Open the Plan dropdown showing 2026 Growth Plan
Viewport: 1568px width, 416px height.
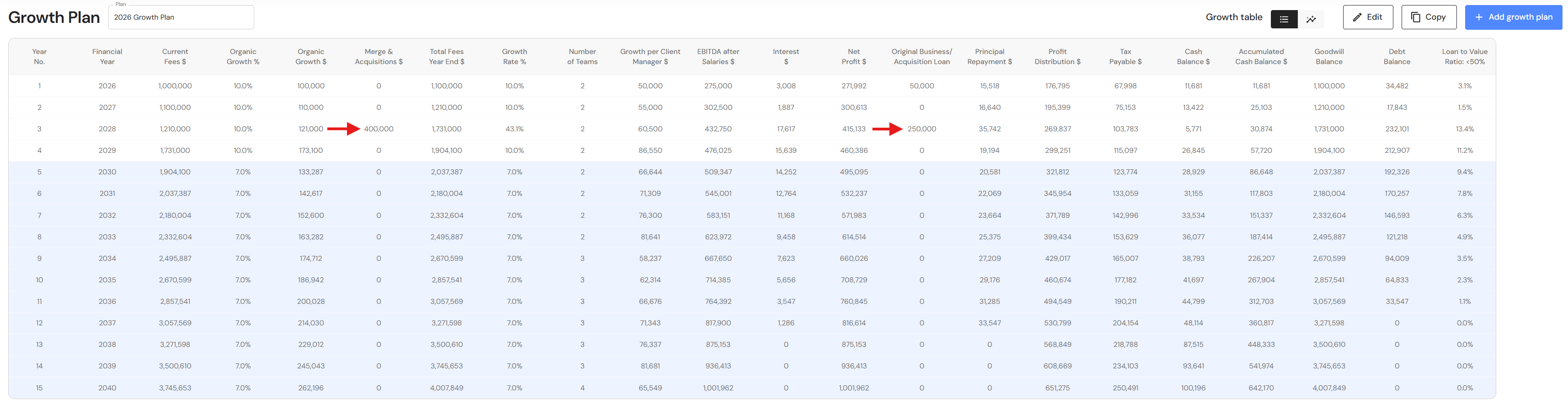[181, 17]
